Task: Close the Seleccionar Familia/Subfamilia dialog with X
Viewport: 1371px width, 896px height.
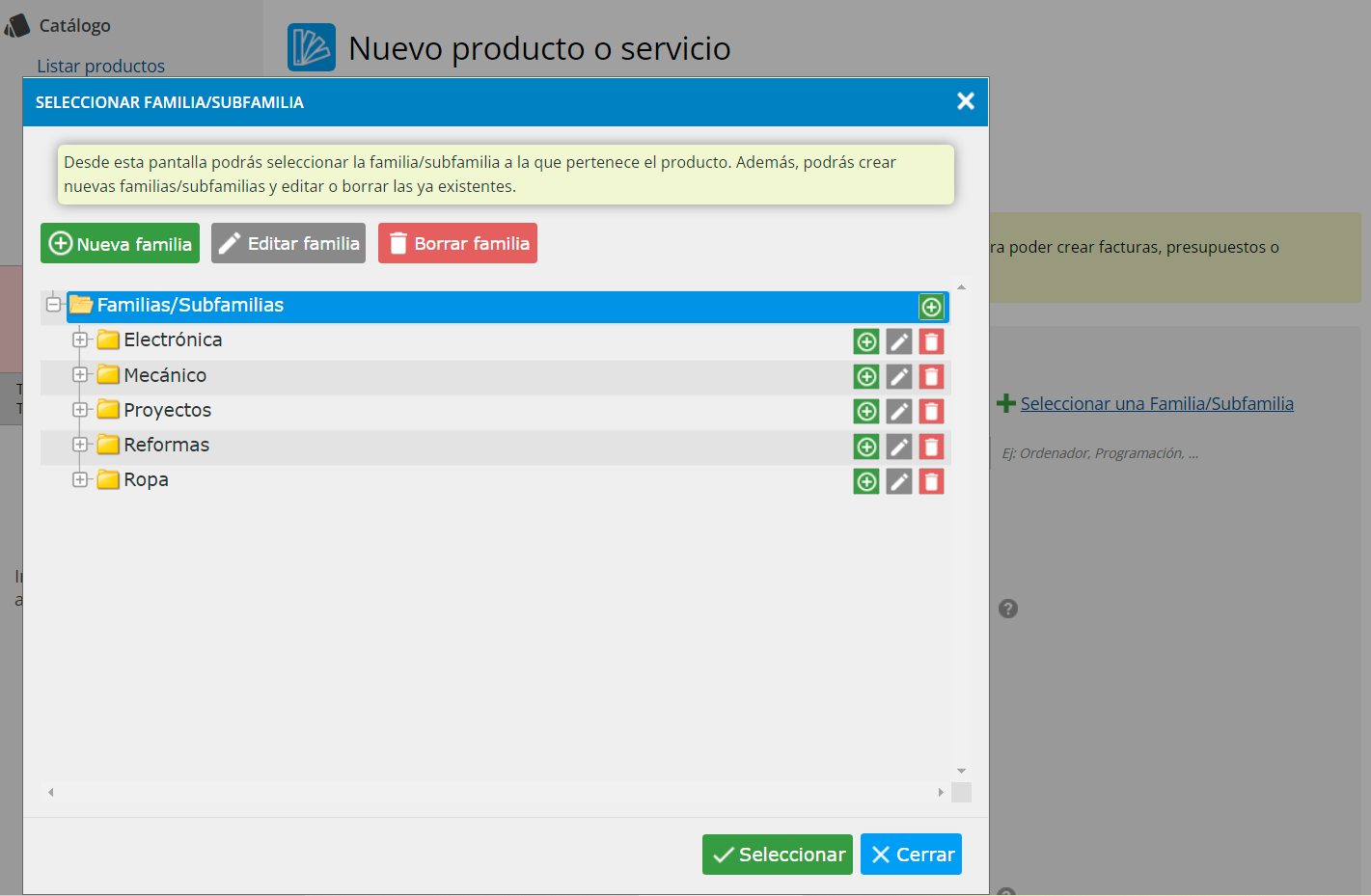Action: tap(965, 101)
